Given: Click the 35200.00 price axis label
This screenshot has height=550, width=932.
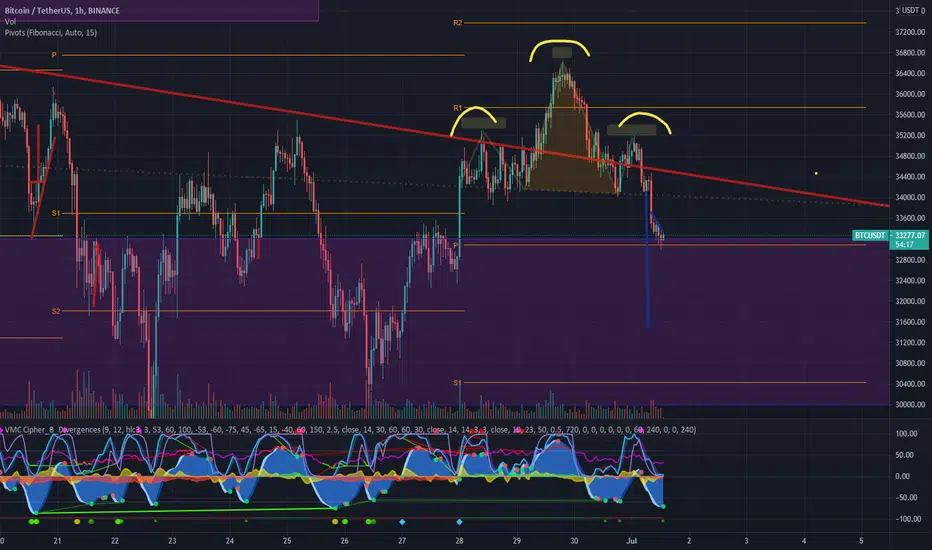Looking at the screenshot, I should click(x=910, y=135).
